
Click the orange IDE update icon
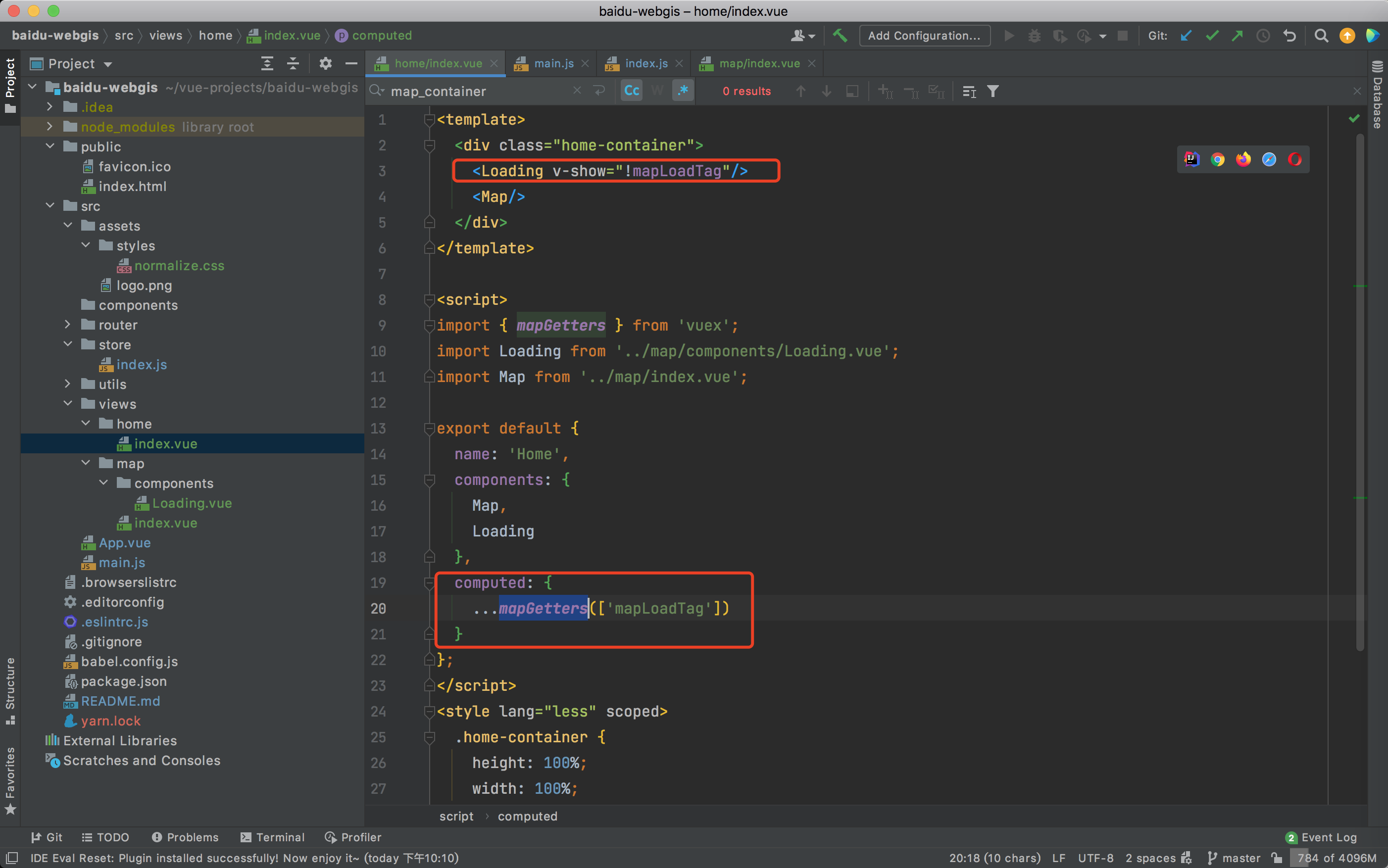coord(1346,36)
